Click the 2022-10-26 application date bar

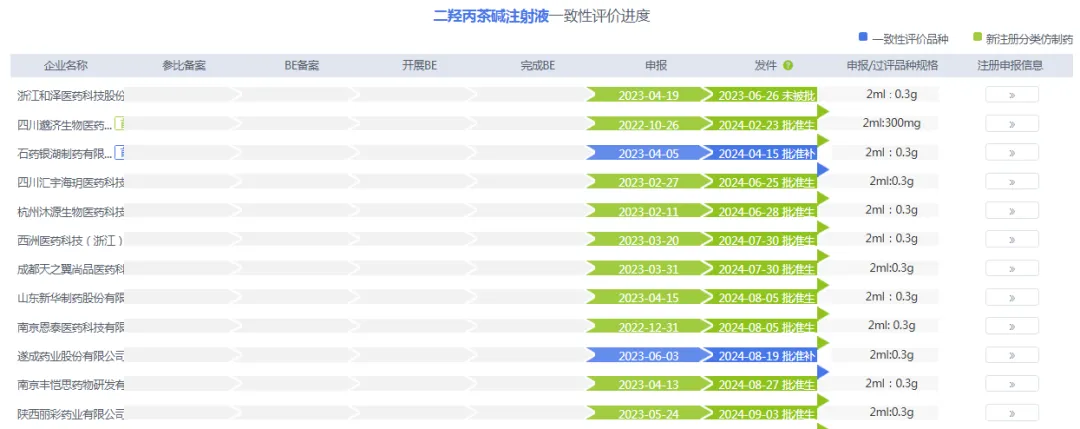[x=649, y=124]
